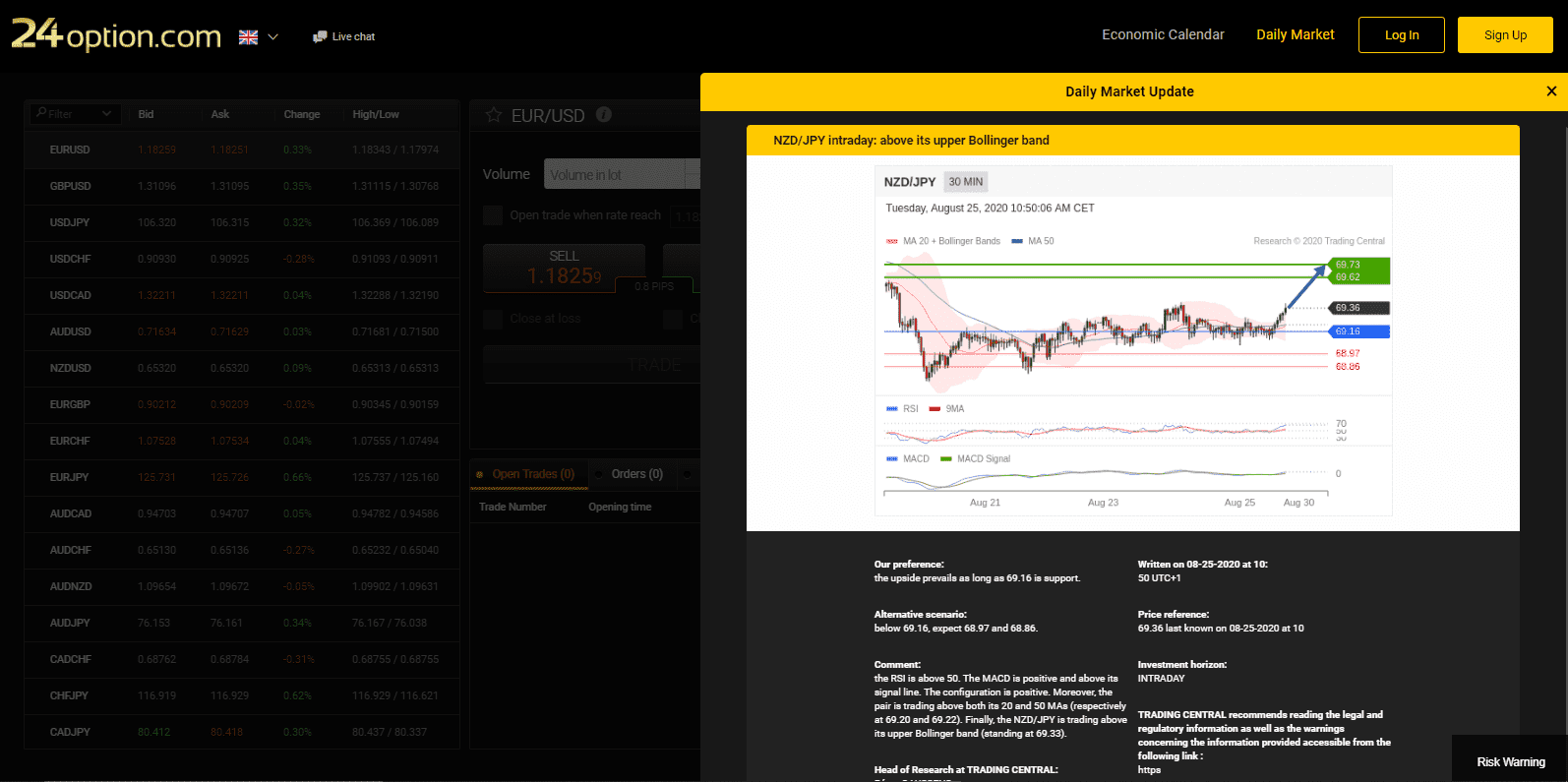Sort by the Change column header
Viewport: 1568px width, 782px height.
[x=302, y=114]
